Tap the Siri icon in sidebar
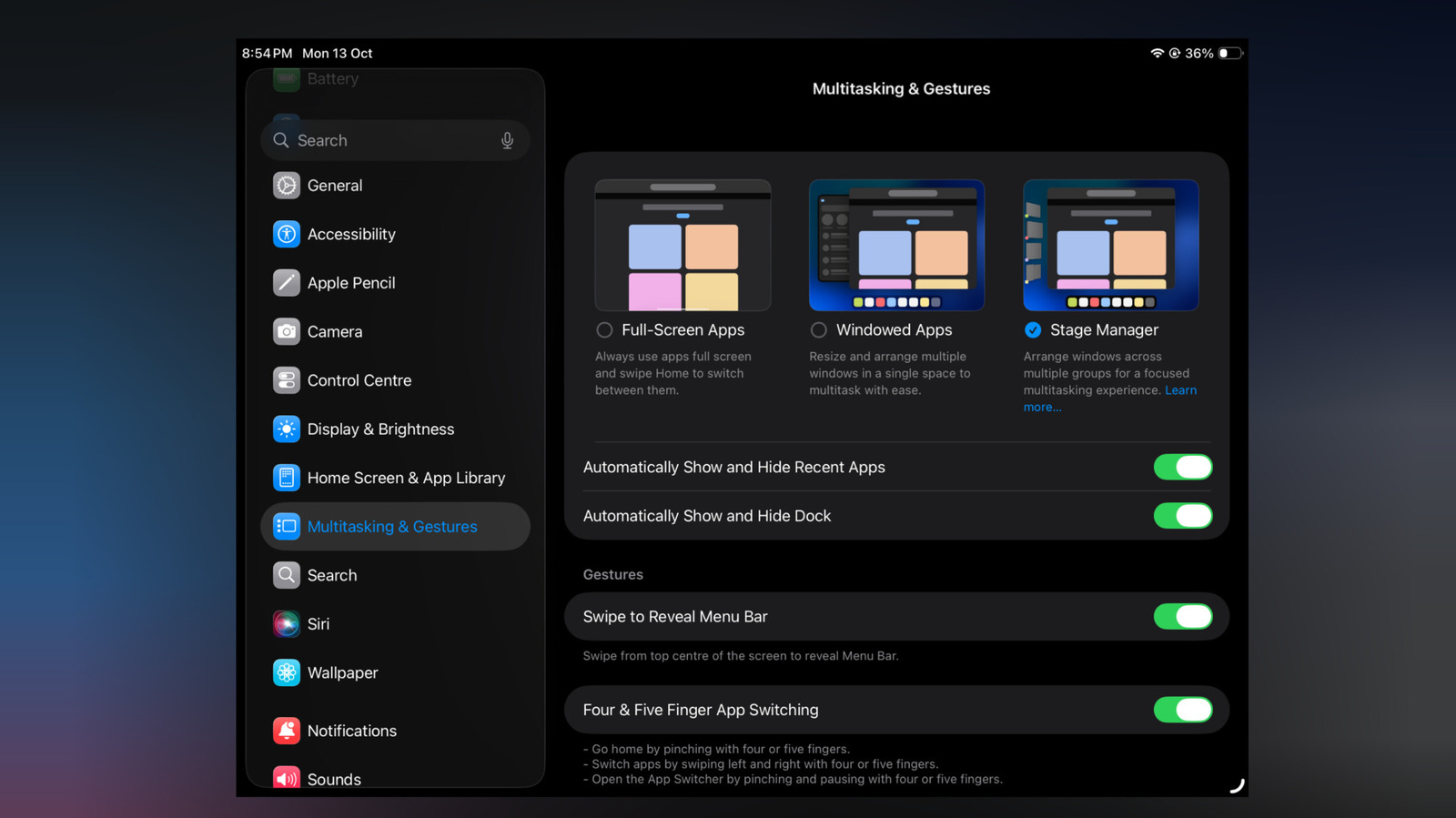Image resolution: width=1456 pixels, height=818 pixels. (x=287, y=624)
